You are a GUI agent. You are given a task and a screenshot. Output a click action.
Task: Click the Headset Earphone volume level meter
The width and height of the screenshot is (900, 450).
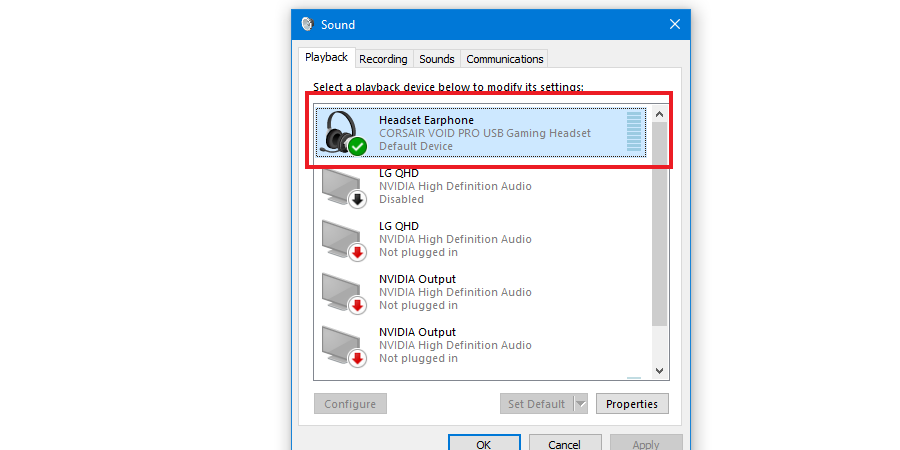click(634, 131)
